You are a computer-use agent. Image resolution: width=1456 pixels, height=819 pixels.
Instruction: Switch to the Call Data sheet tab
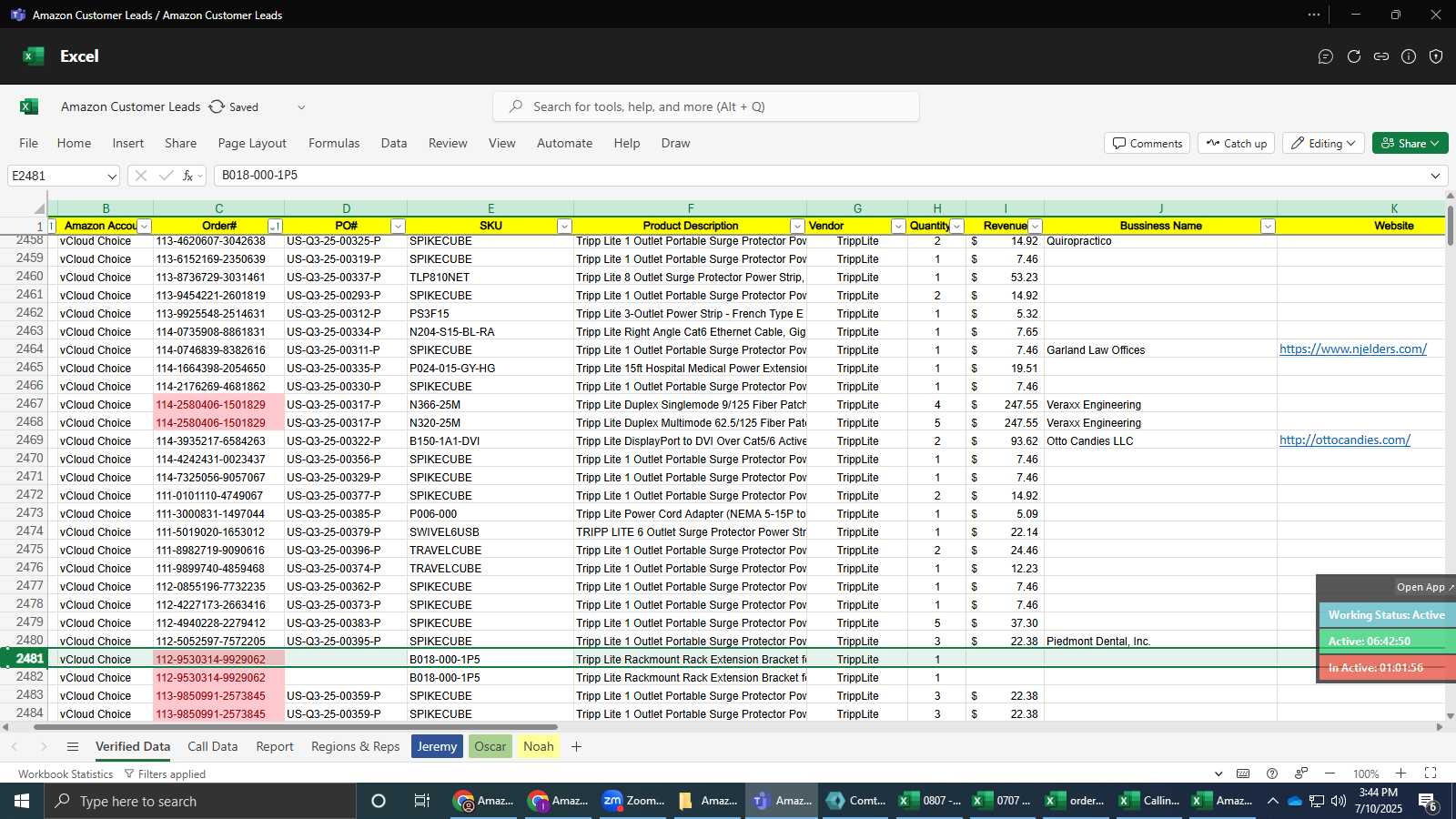pyautogui.click(x=213, y=747)
